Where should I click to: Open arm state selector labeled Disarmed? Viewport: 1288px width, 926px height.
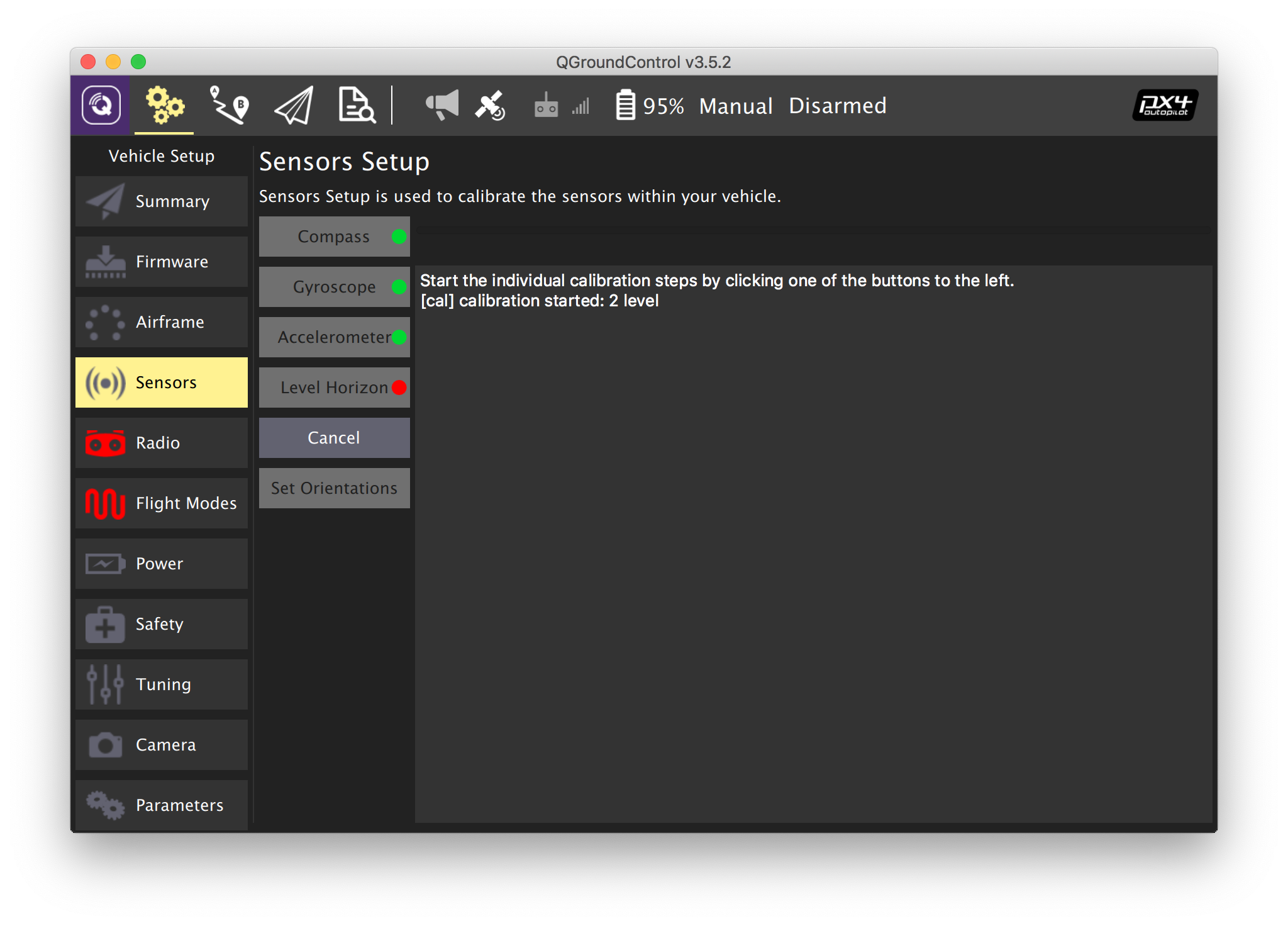(x=838, y=106)
